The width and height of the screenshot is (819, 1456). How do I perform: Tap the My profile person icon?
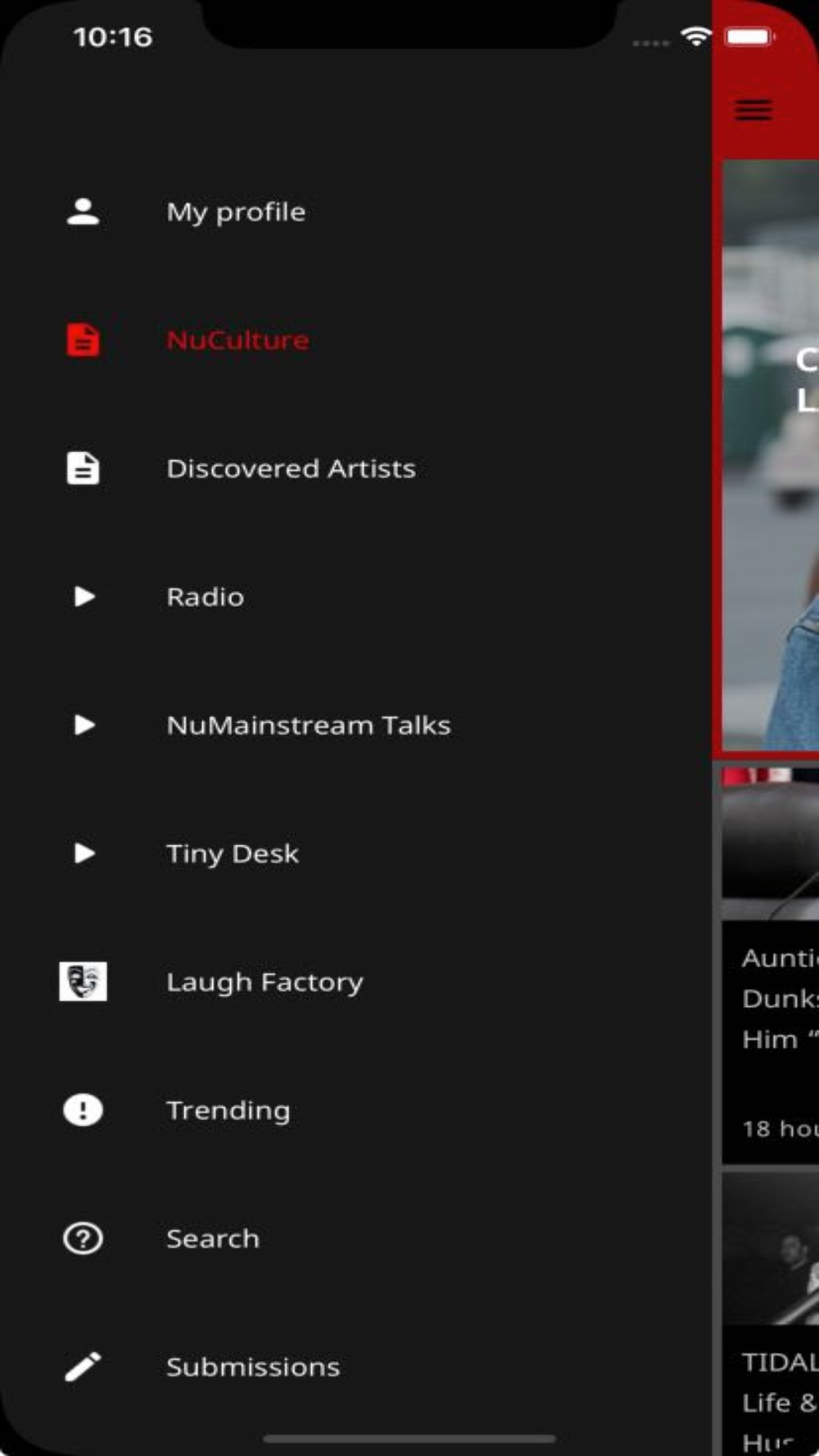(83, 212)
